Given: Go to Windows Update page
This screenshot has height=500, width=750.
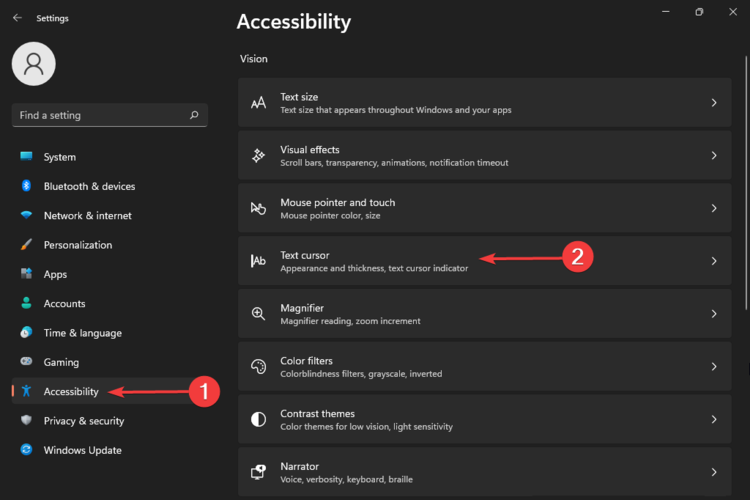Looking at the screenshot, I should 82,450.
